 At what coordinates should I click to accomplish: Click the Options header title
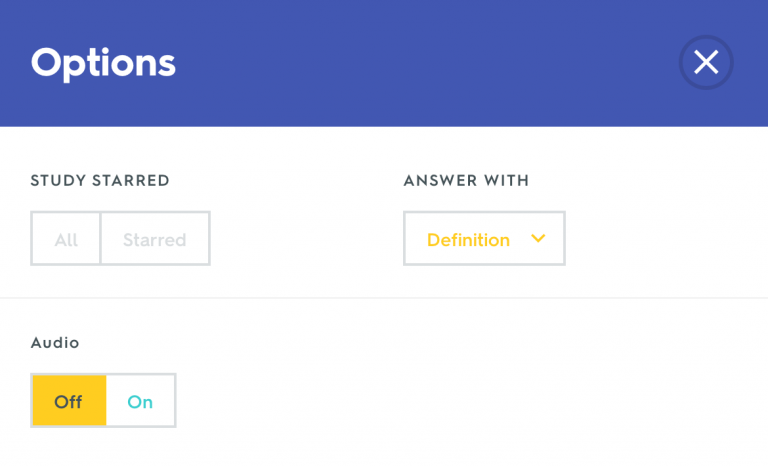[x=103, y=63]
